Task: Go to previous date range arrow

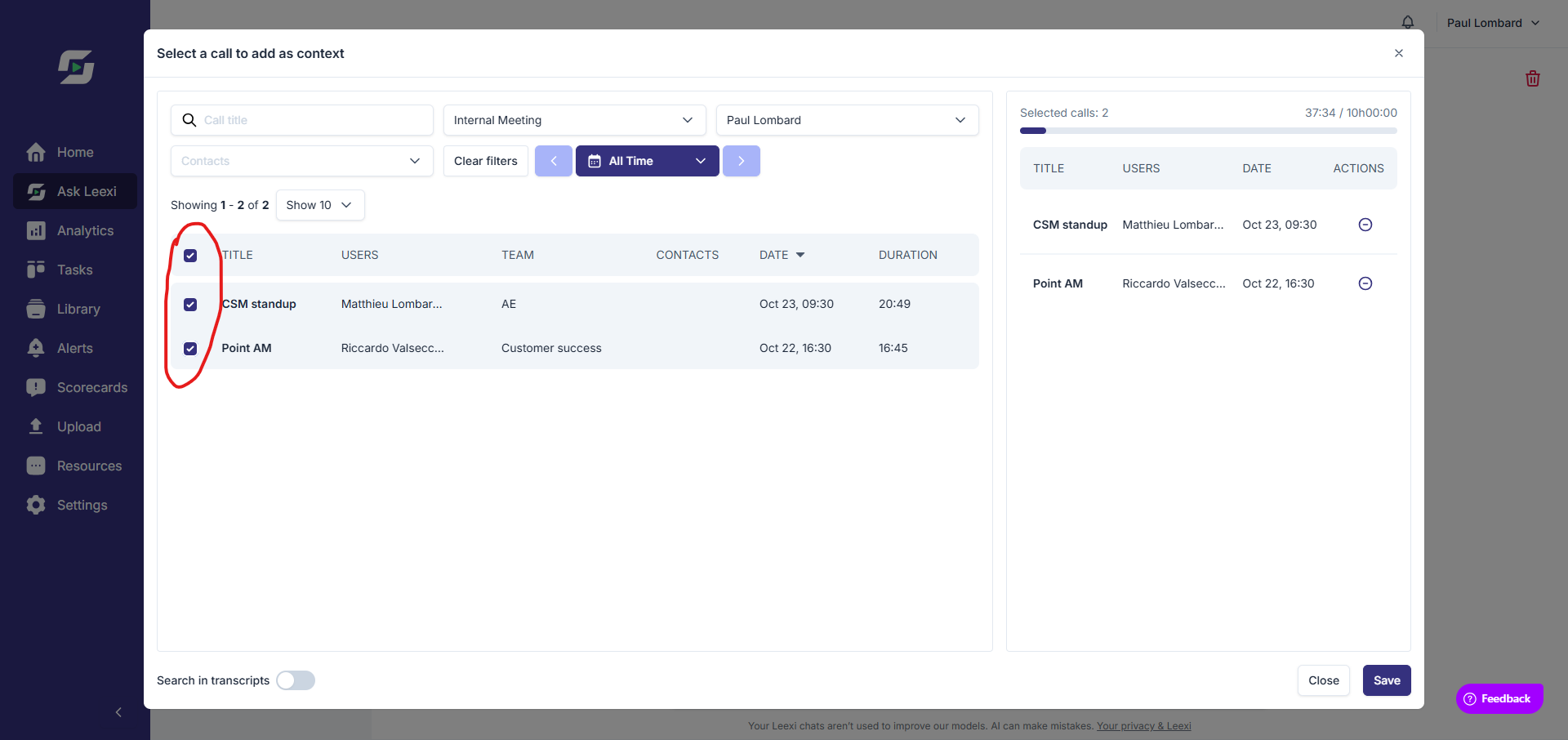Action: (x=554, y=161)
